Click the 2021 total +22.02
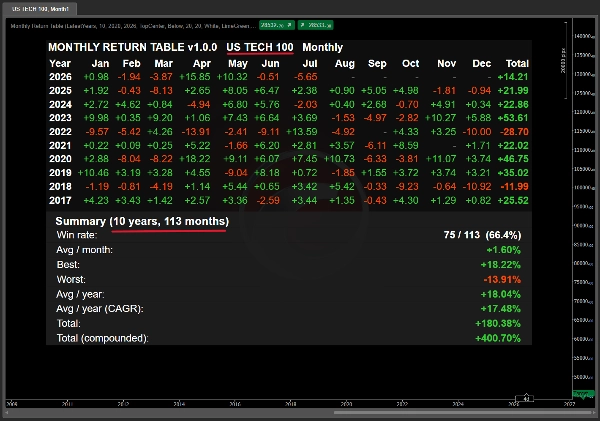600x421 pixels. coord(513,145)
